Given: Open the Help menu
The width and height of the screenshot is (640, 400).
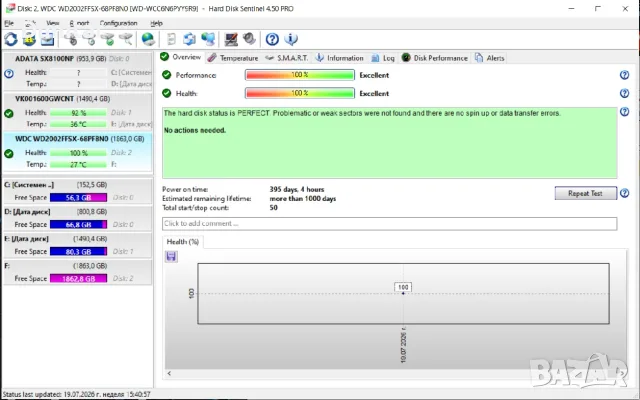Looking at the screenshot, I should 156,23.
